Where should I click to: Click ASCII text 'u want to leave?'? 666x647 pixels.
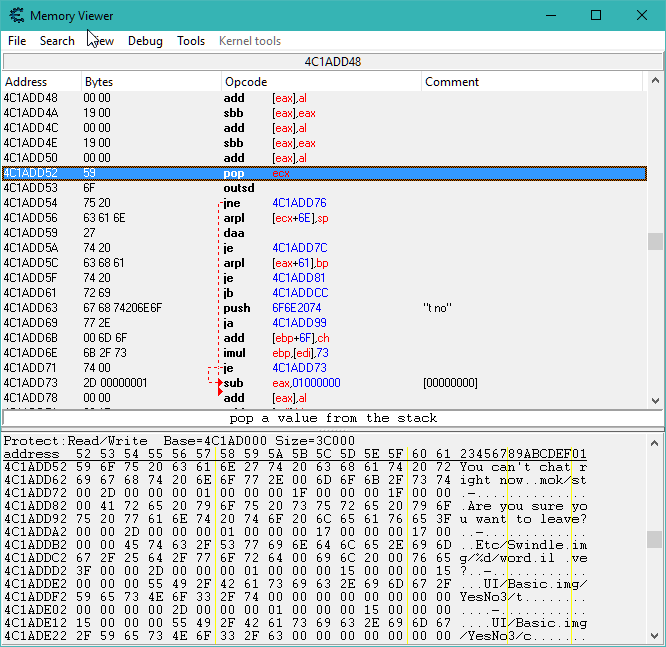point(523,519)
